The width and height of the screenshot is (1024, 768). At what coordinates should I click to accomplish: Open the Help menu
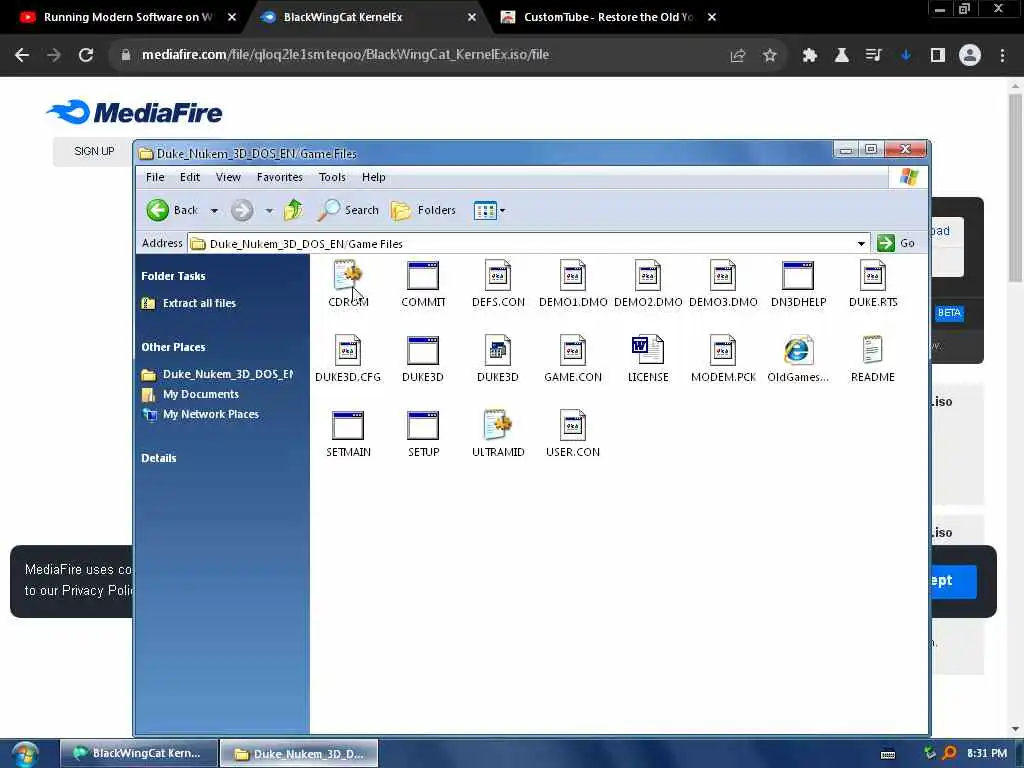(x=374, y=177)
